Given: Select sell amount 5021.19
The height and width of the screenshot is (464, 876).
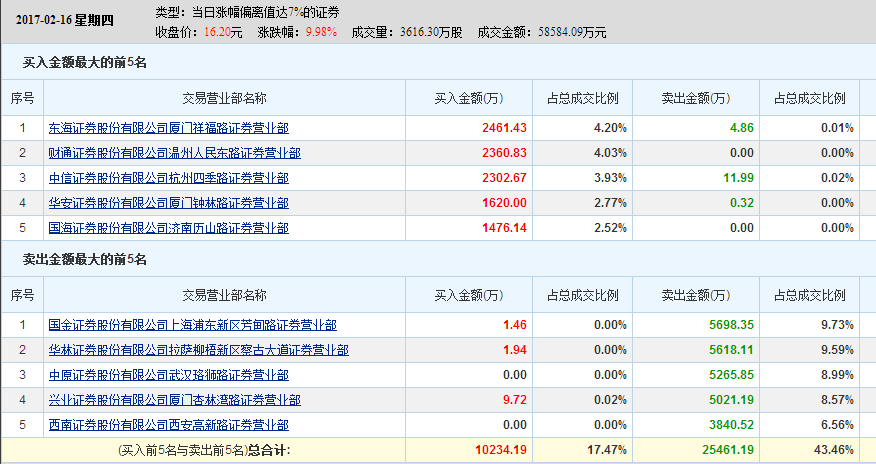Looking at the screenshot, I should [x=732, y=400].
